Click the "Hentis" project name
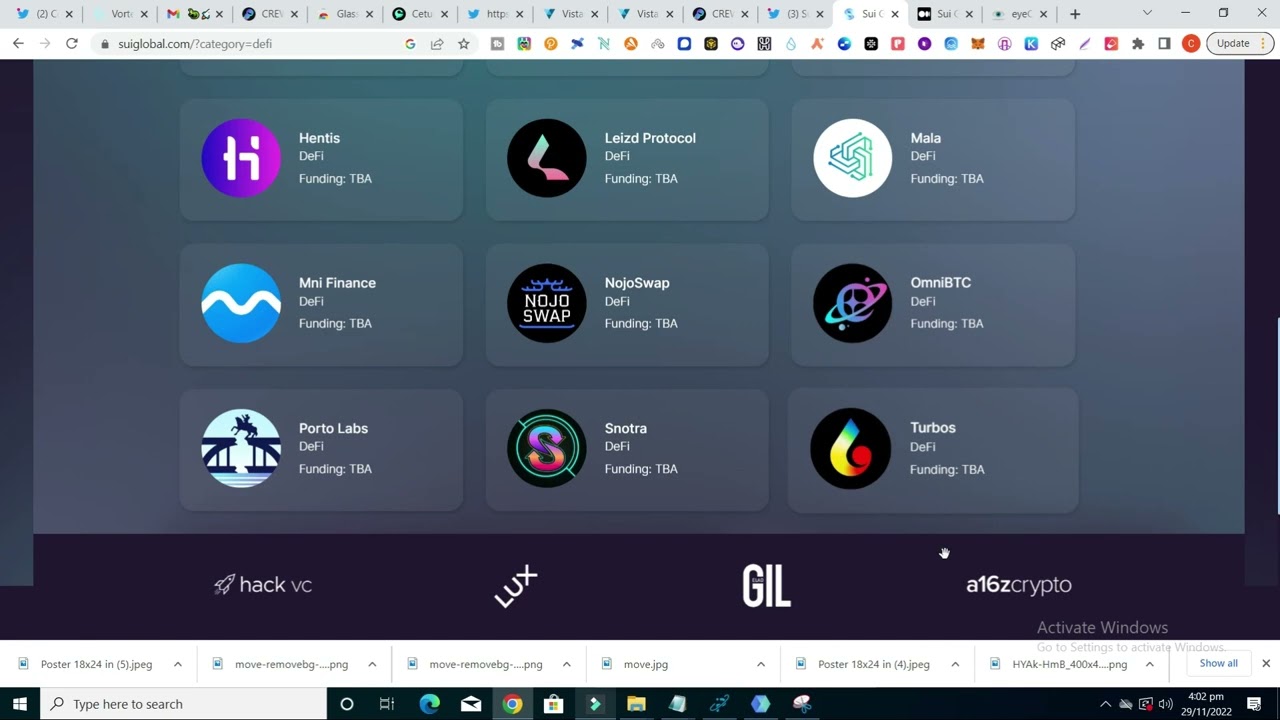Screen dimensions: 1280x720 coord(319,138)
